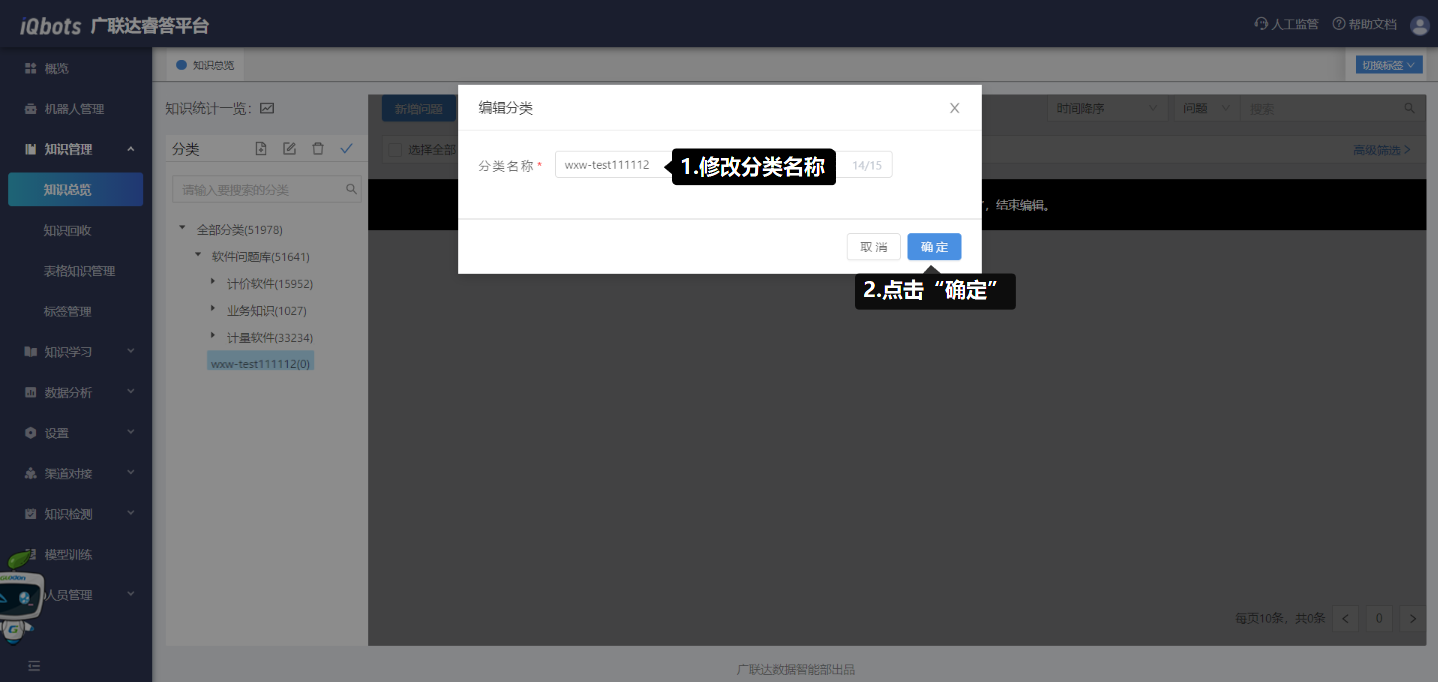This screenshot has width=1438, height=682.
Task: Click the collapse sidebar icon at bottom
Action: 34,665
